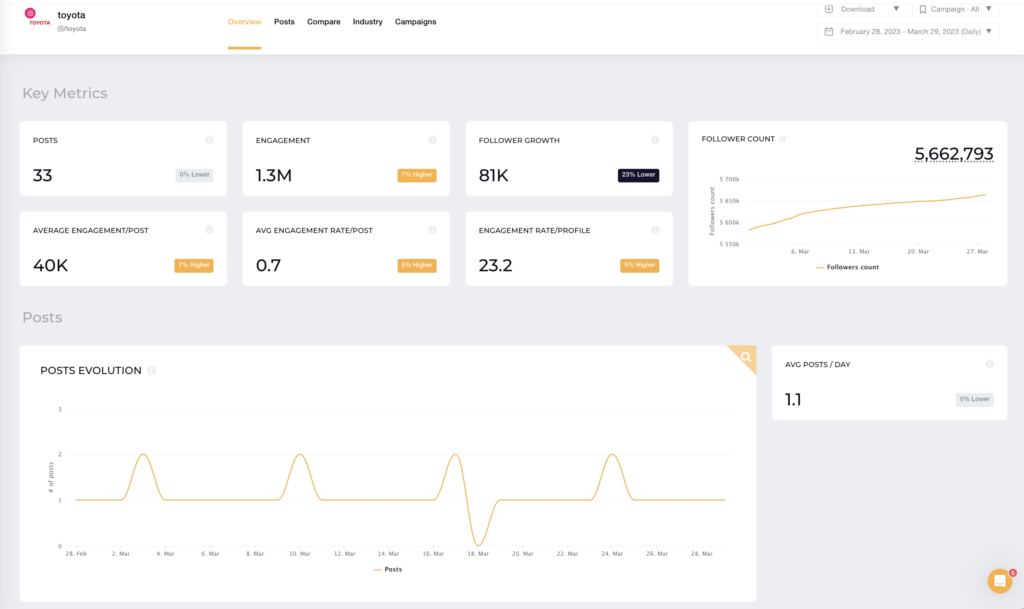The image size is (1024, 609).
Task: Click the bookmark icon next to Campaign filter
Action: (x=925, y=8)
